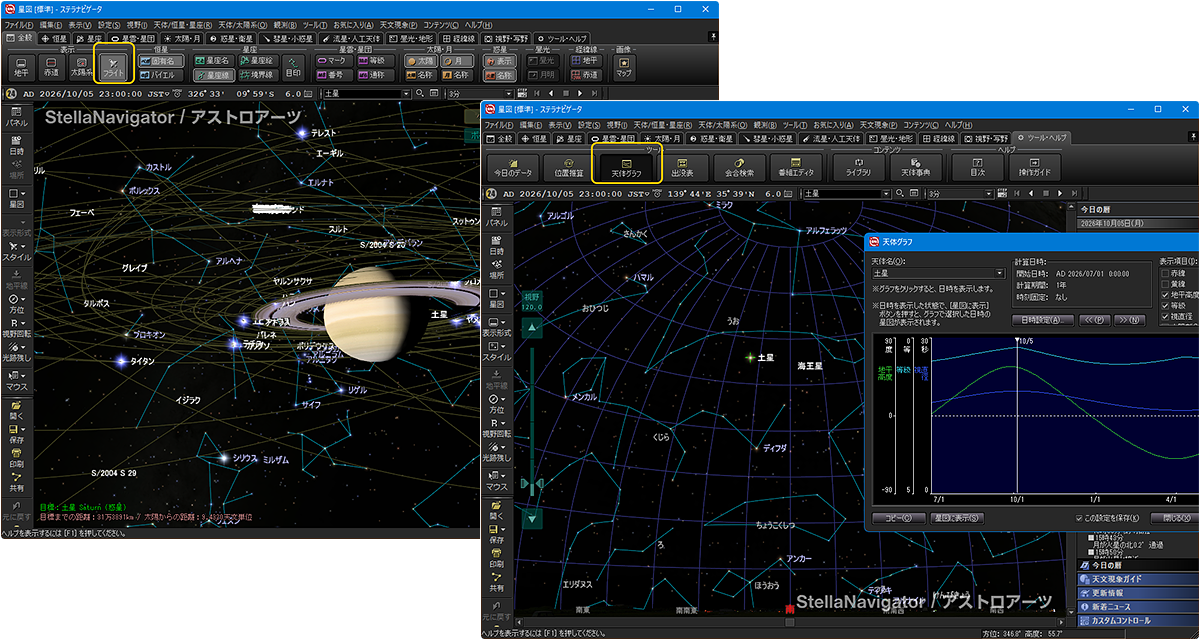Click field-of-view up arrow on 視野 slider
1200x640 pixels.
pyautogui.click(x=534, y=327)
